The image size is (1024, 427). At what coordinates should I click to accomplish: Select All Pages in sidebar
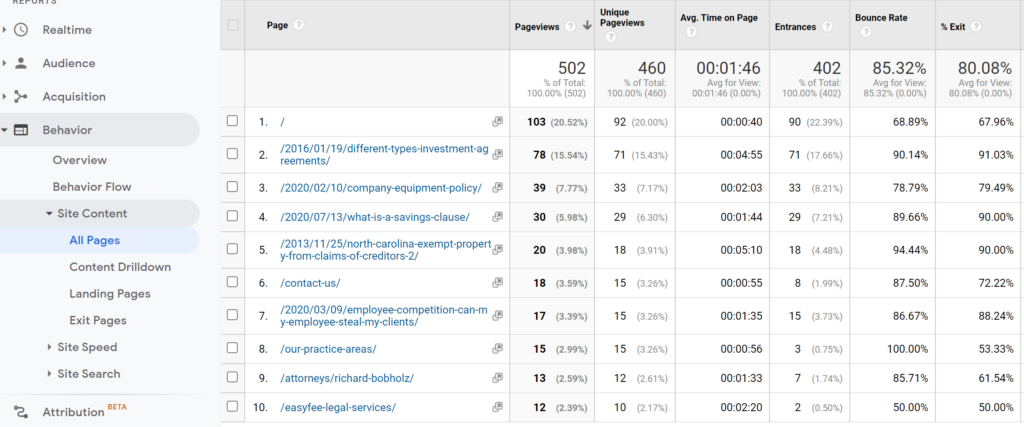tap(95, 240)
